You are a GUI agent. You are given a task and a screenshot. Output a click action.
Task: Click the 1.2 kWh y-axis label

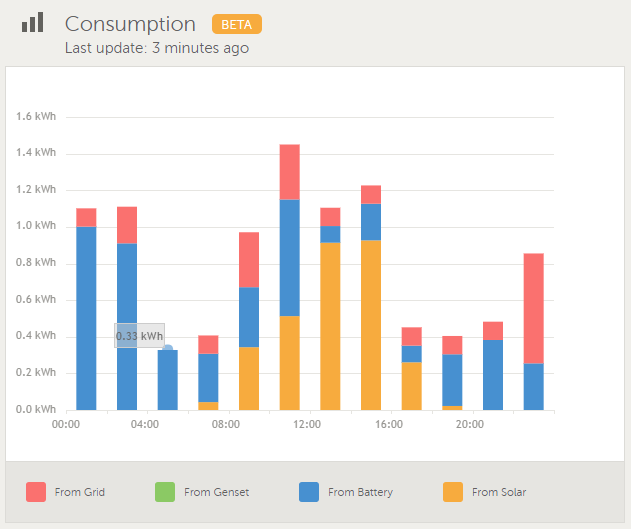36,189
